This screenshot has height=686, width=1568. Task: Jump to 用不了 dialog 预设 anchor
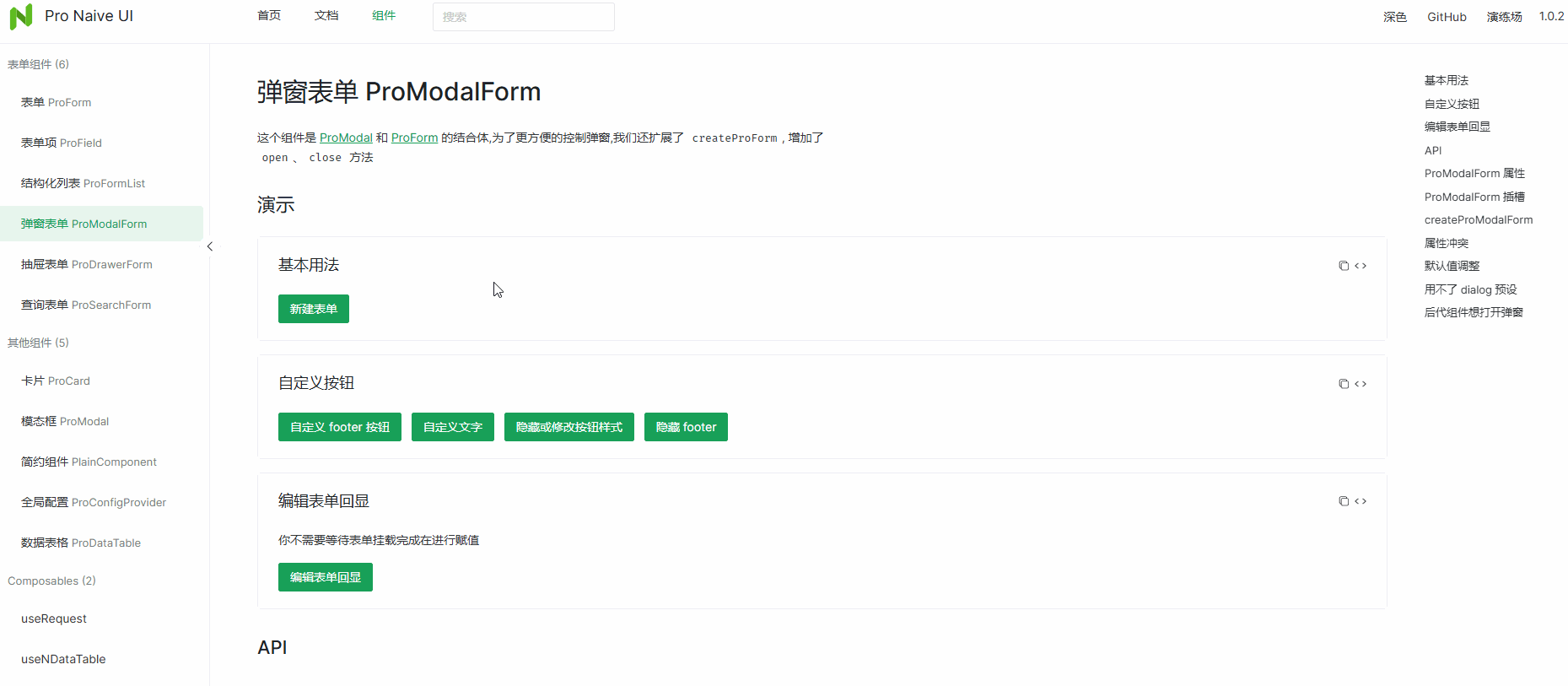coord(1470,289)
